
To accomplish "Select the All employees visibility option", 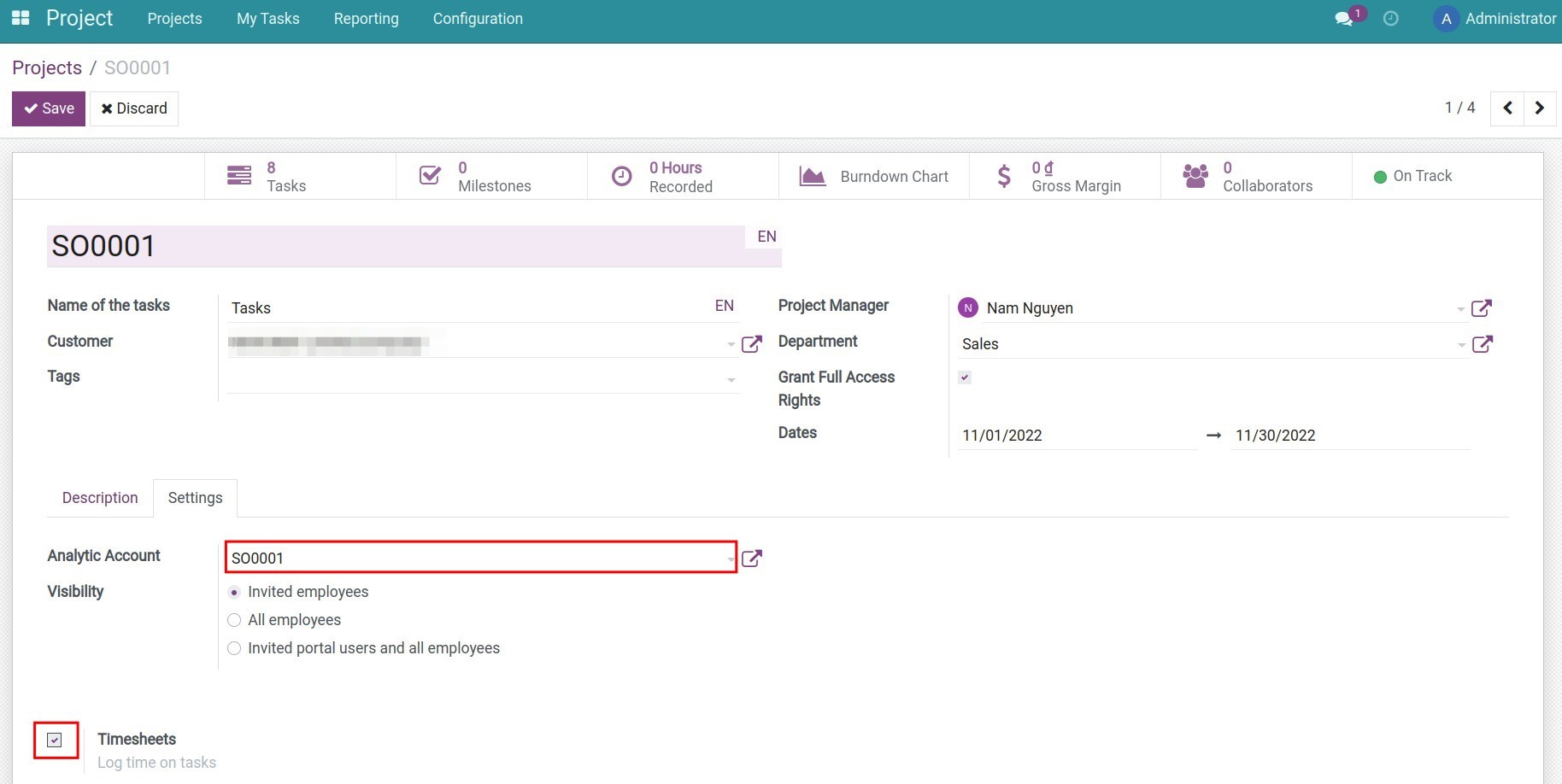I will [233, 620].
